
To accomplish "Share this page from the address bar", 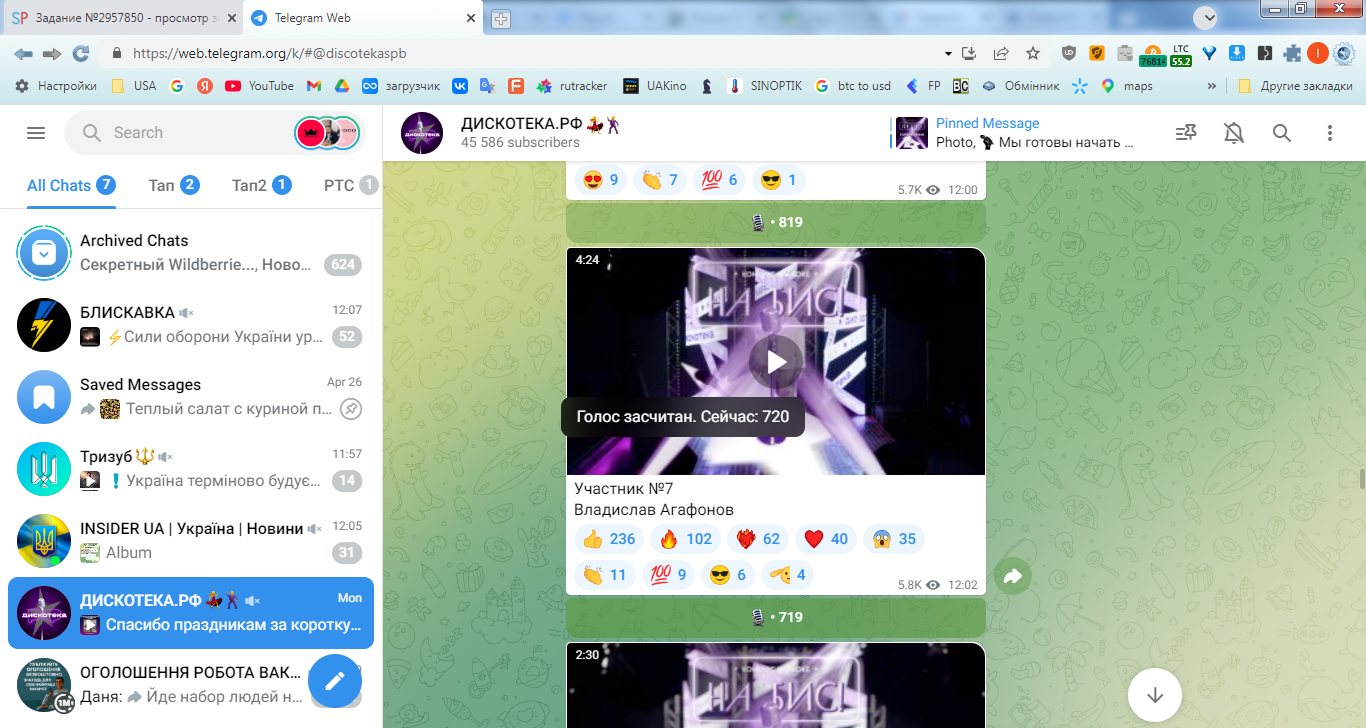I will coord(1001,54).
